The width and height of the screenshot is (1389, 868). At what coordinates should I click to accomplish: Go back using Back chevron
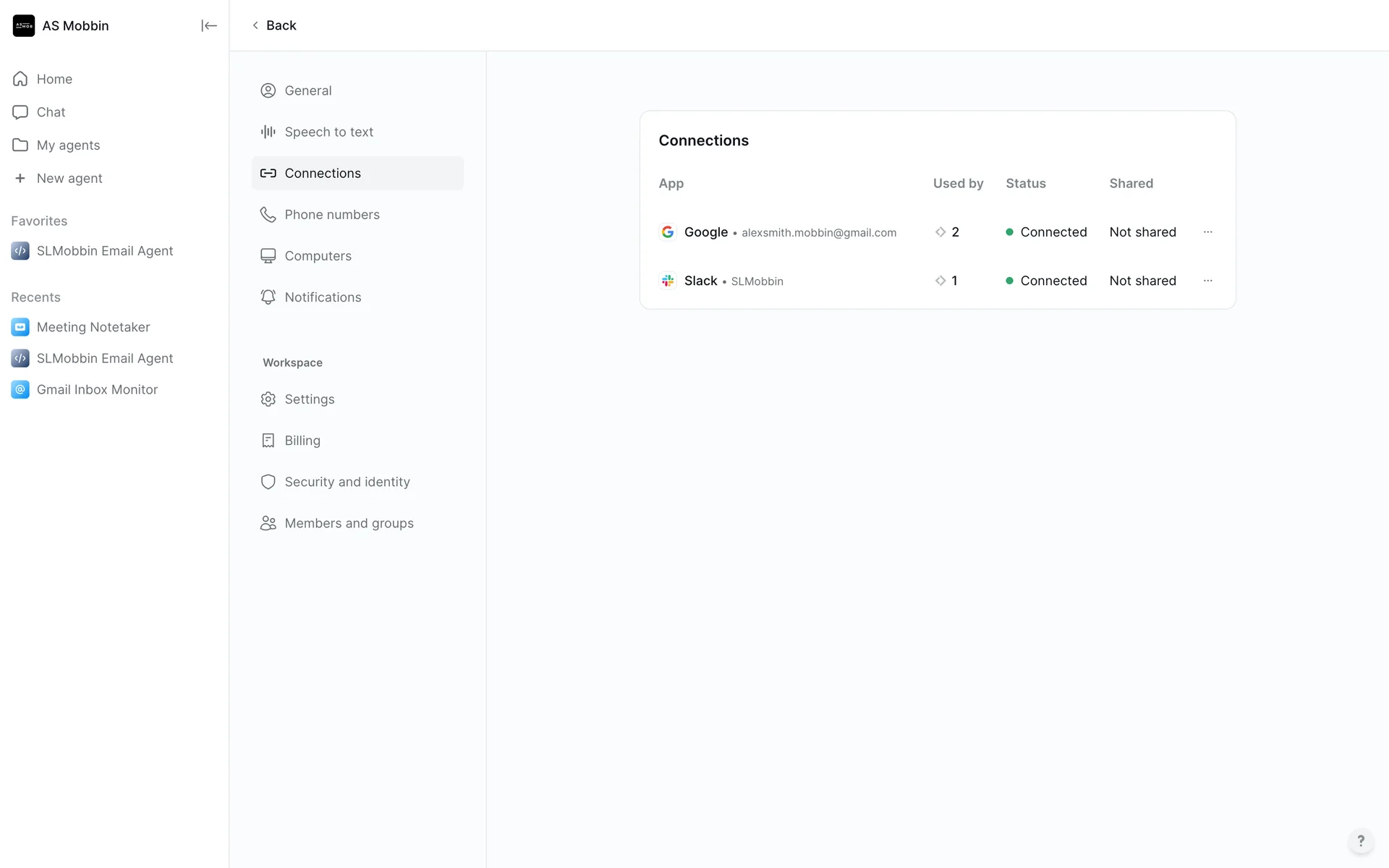point(255,25)
